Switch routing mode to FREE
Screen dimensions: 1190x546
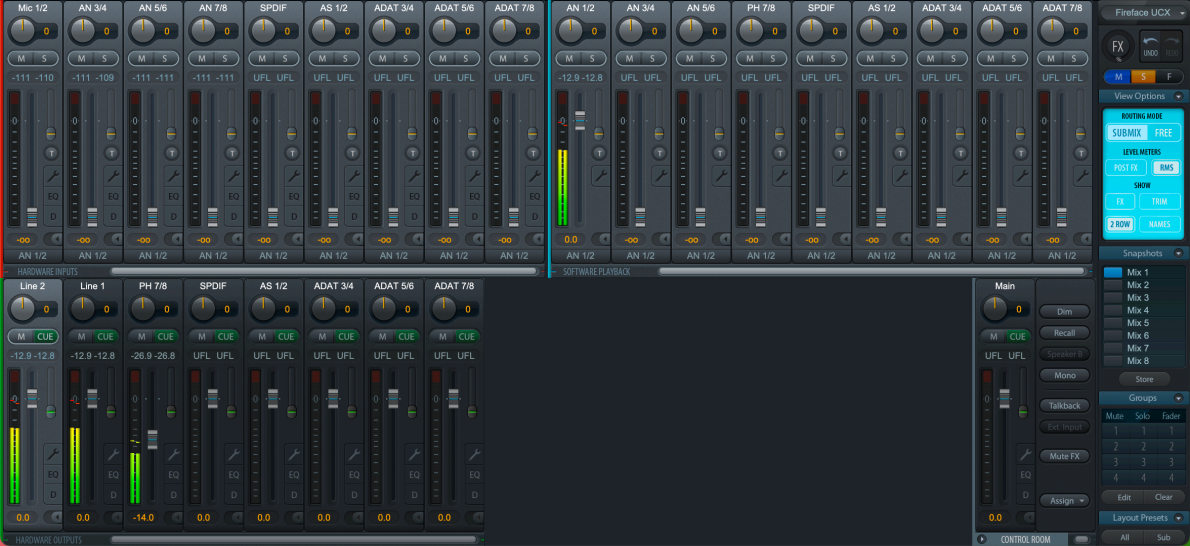pyautogui.click(x=1163, y=132)
